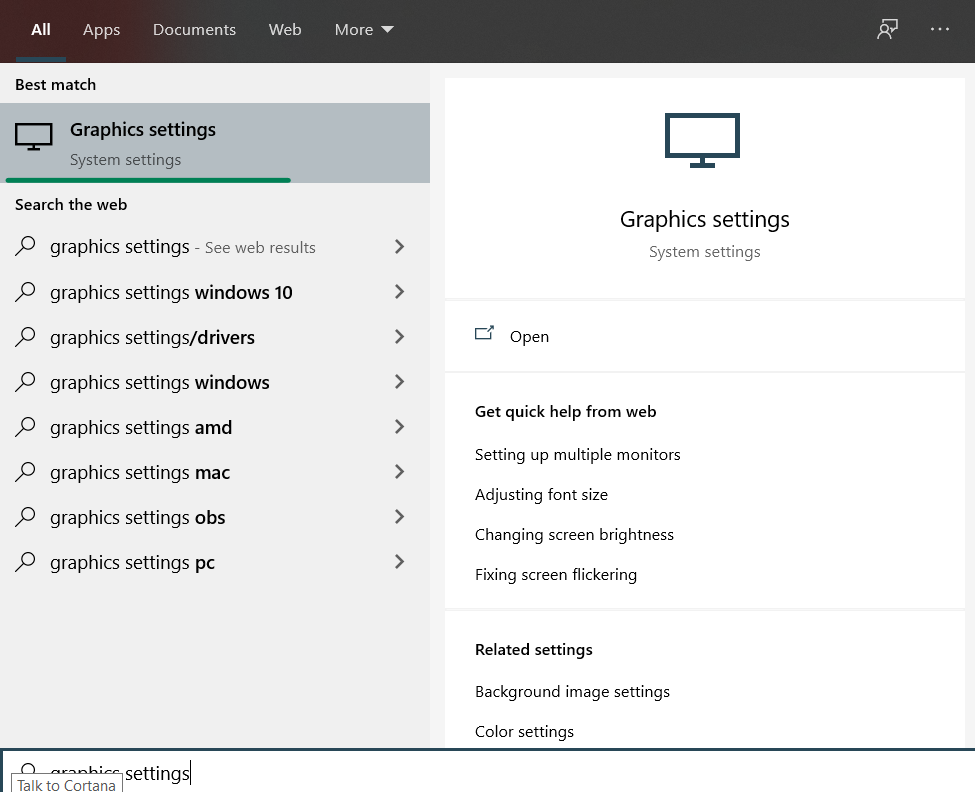This screenshot has width=975, height=792.
Task: Click the large monitor icon in preview pane
Action: click(702, 140)
